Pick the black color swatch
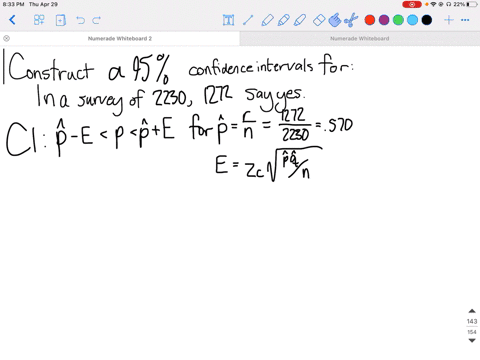The height and width of the screenshot is (360, 480). (427, 20)
